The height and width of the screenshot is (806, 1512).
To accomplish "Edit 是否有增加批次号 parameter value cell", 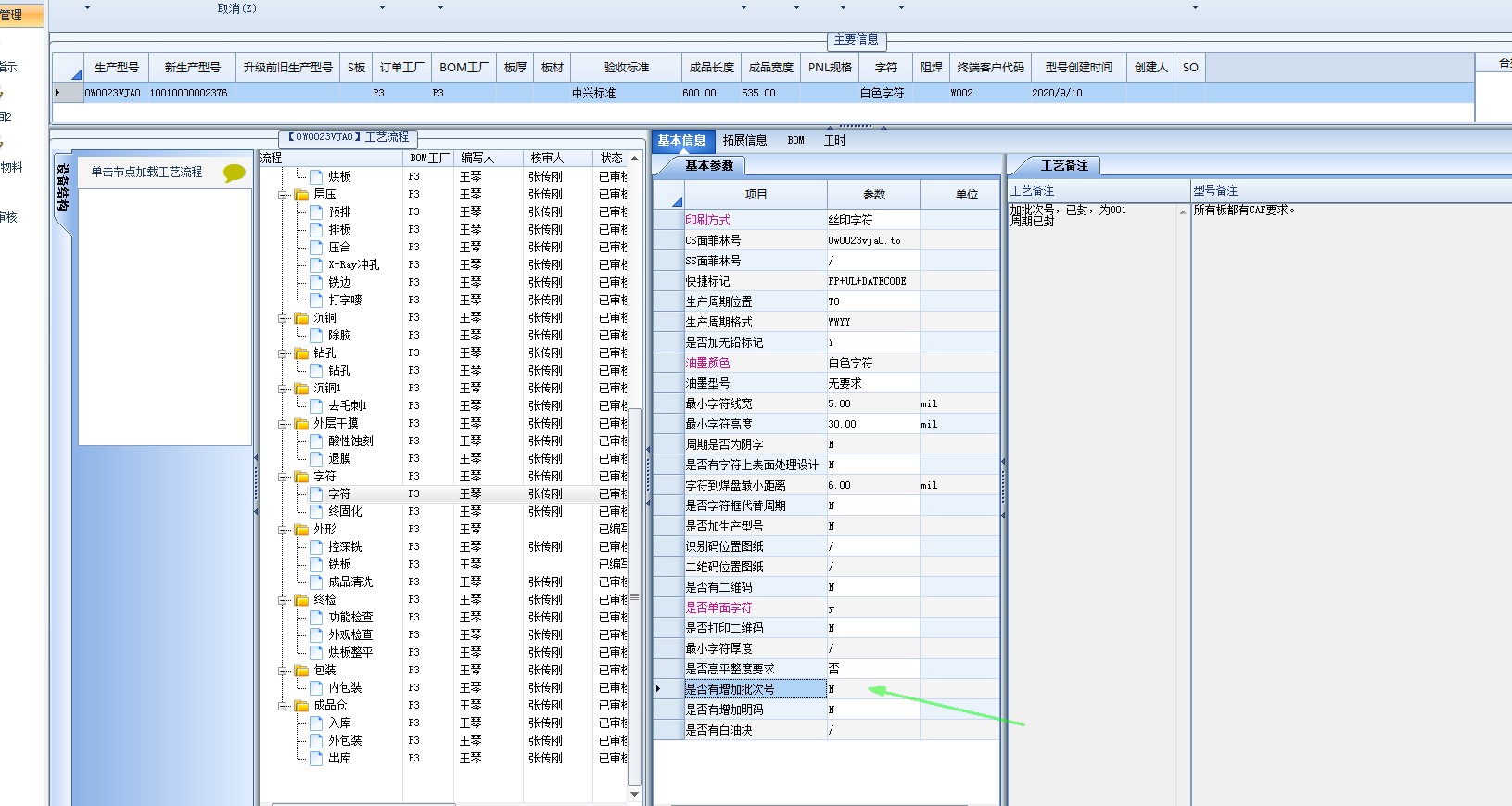I will (873, 689).
